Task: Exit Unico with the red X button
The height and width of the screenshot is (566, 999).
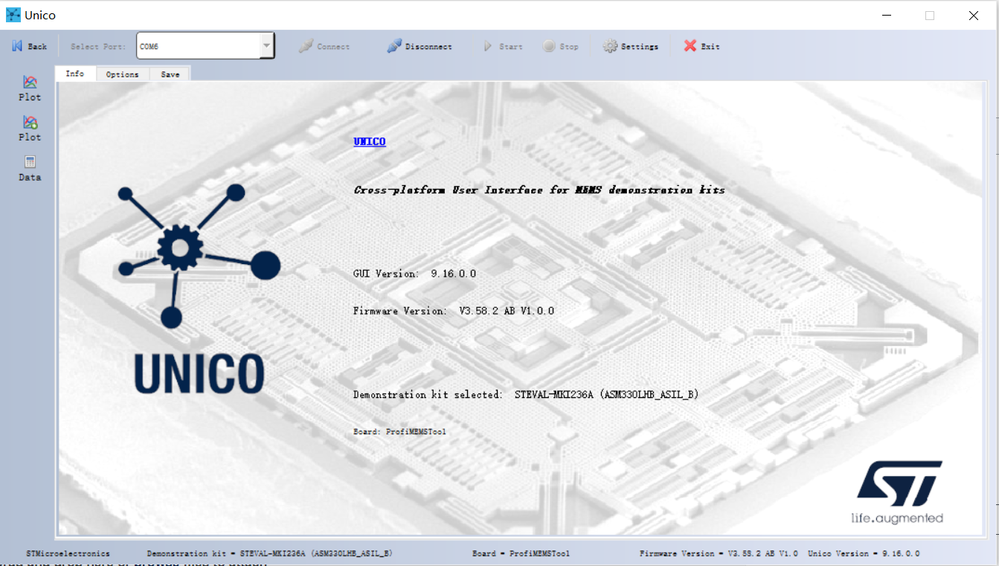Action: pos(702,47)
